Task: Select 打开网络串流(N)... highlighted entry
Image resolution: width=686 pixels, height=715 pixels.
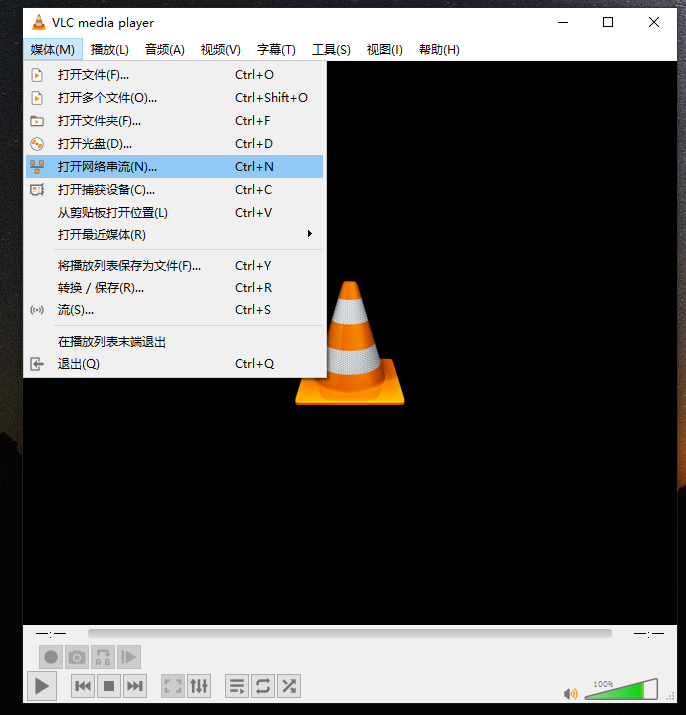Action: (175, 166)
